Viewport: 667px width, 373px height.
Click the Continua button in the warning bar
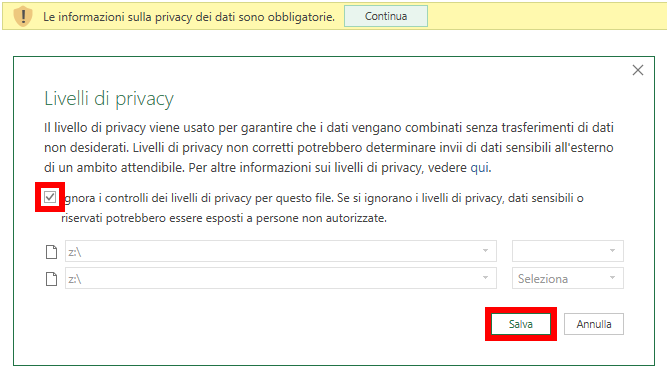coord(386,16)
